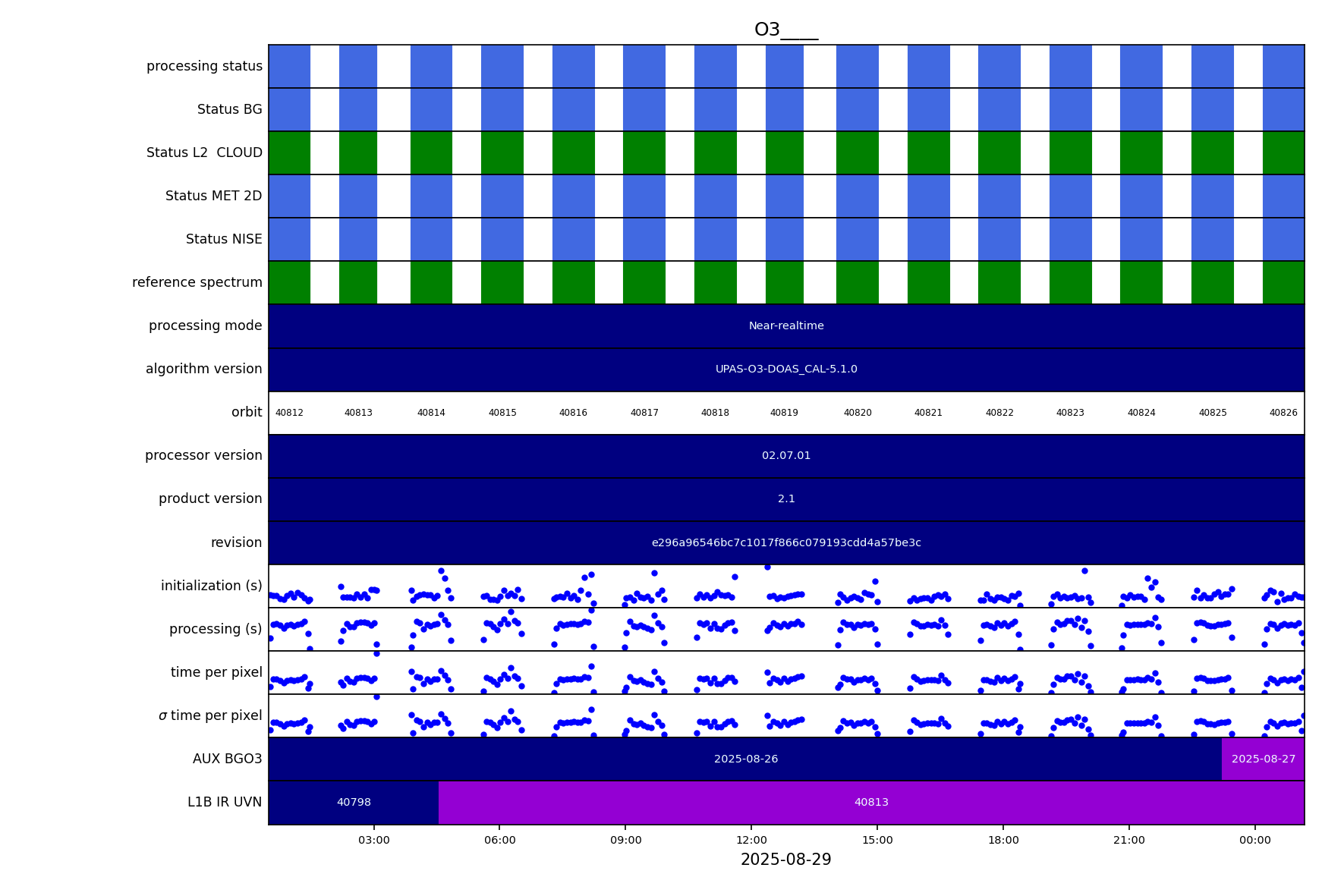Click product version value 2.1
1344x896 pixels.
coord(785,499)
